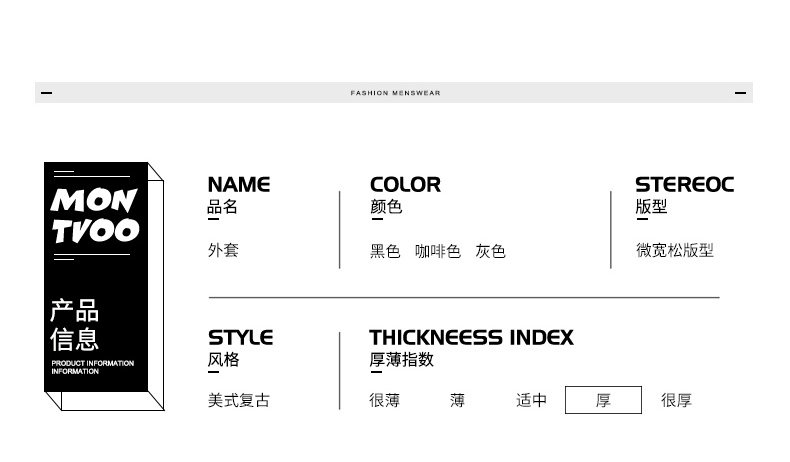
Task: Click the 外套 product name value
Action: (223, 251)
